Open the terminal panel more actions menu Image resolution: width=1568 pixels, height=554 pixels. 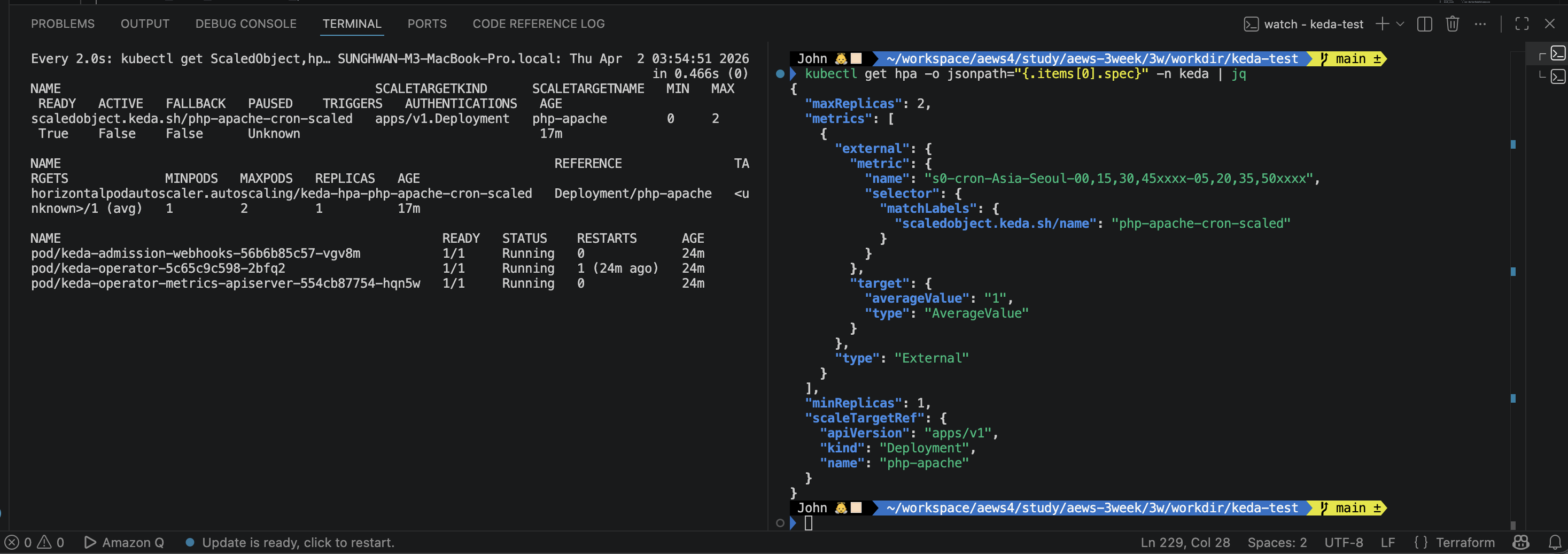coord(1480,24)
